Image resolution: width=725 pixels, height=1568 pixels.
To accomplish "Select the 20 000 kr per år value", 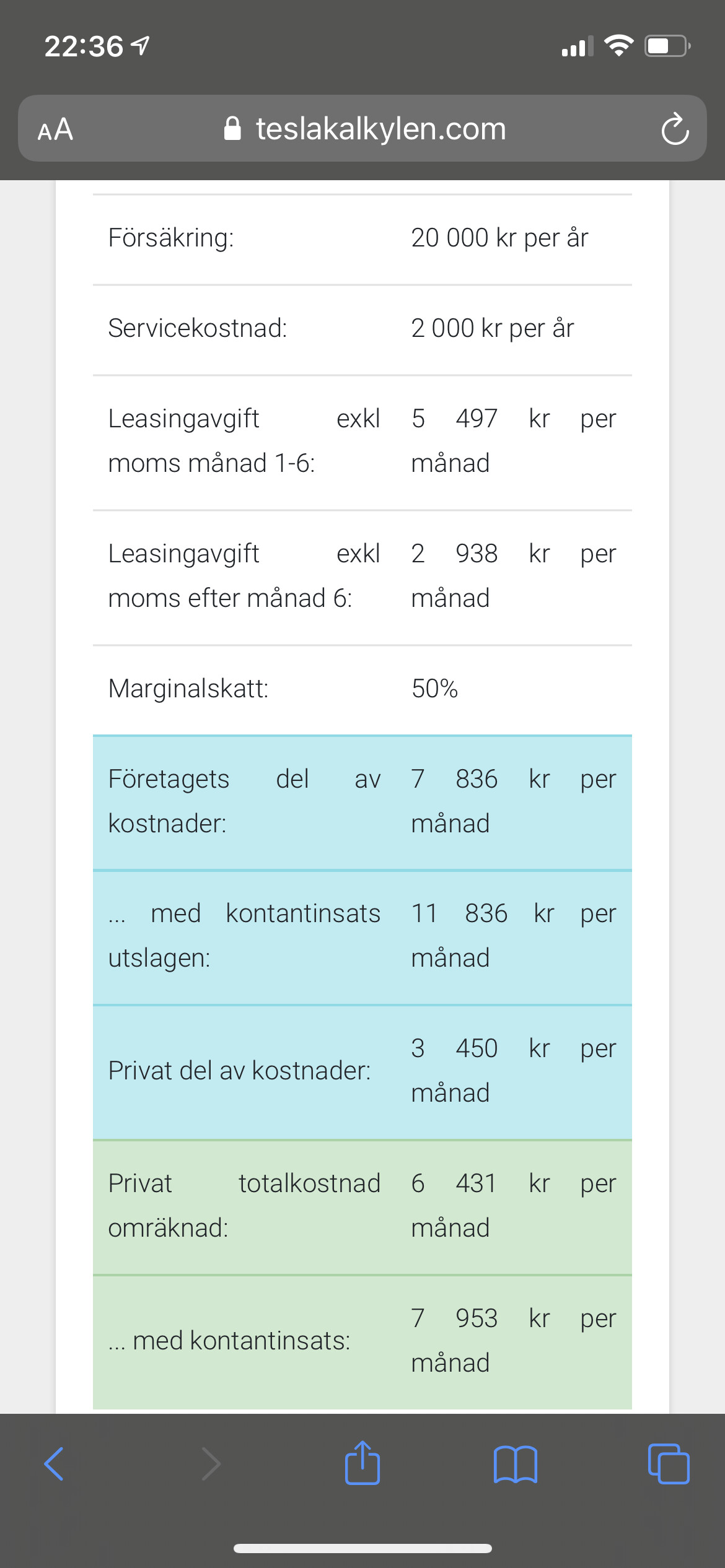I will tap(499, 238).
